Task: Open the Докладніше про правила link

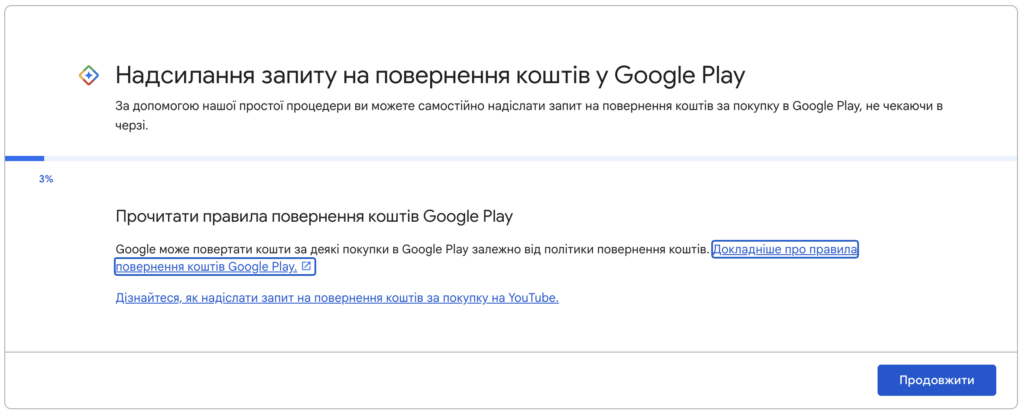Action: pos(785,249)
